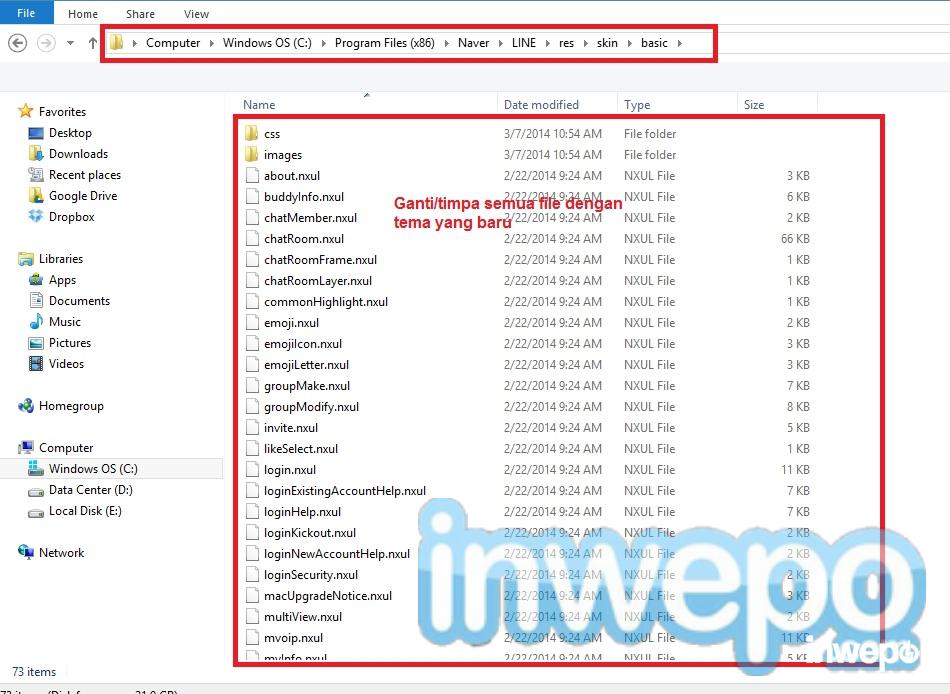Expand breadcrumb arrow after LINE

click(x=548, y=43)
